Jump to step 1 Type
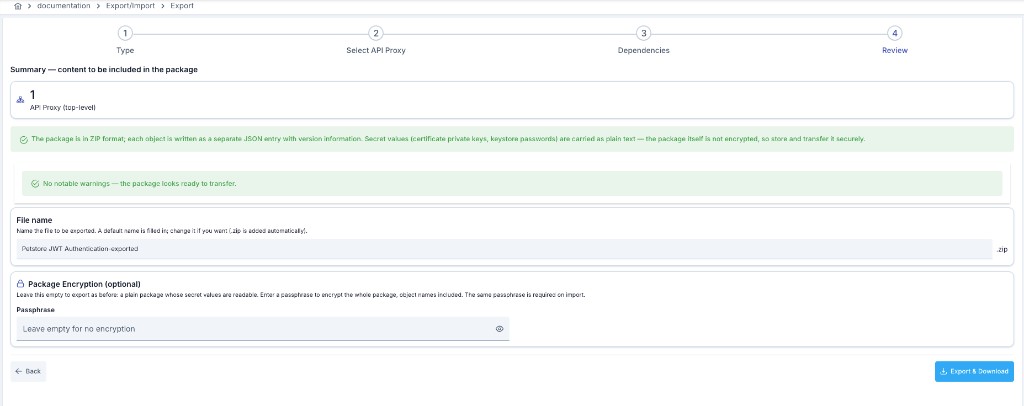This screenshot has width=1024, height=406. (125, 40)
